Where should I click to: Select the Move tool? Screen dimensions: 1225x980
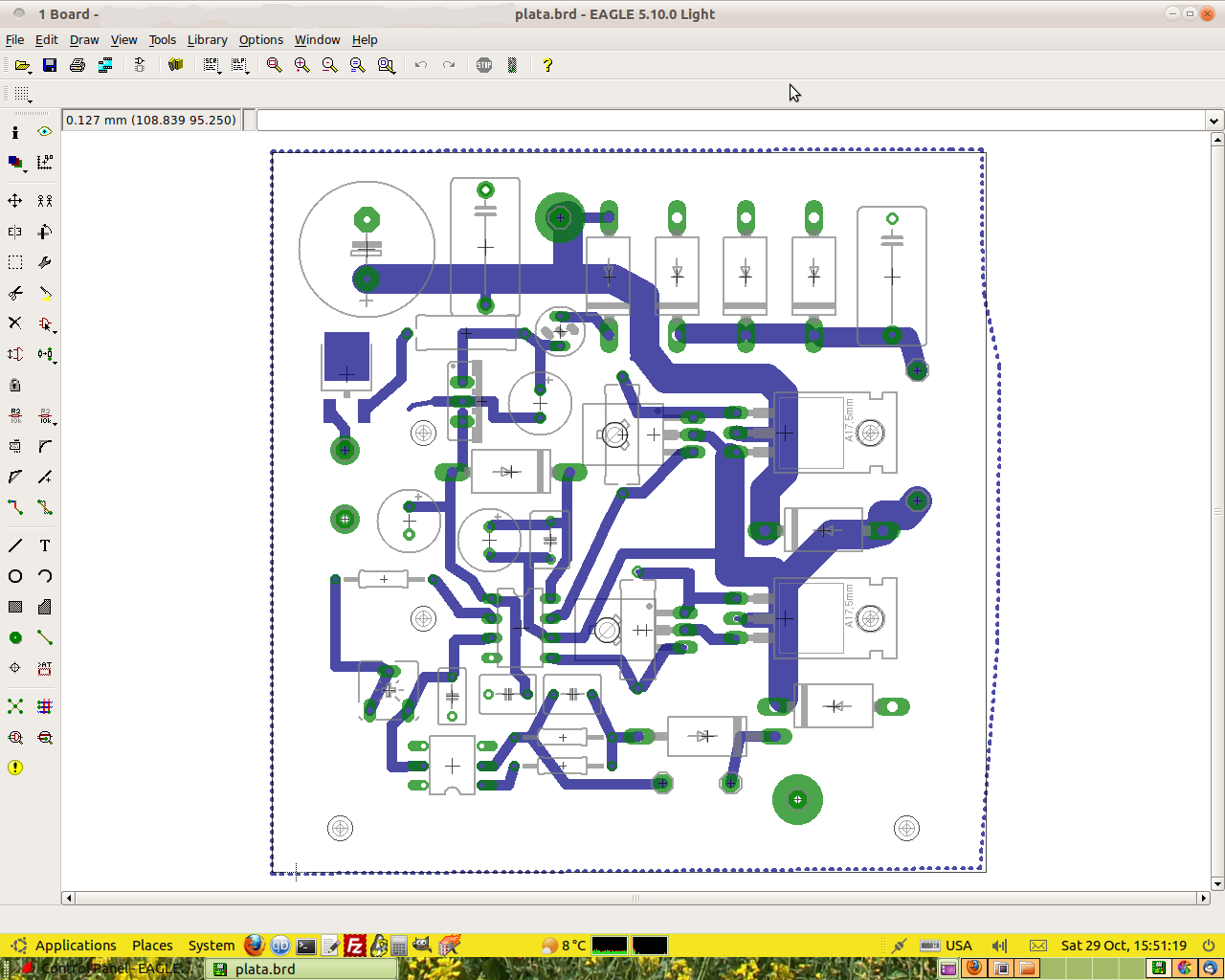(15, 201)
